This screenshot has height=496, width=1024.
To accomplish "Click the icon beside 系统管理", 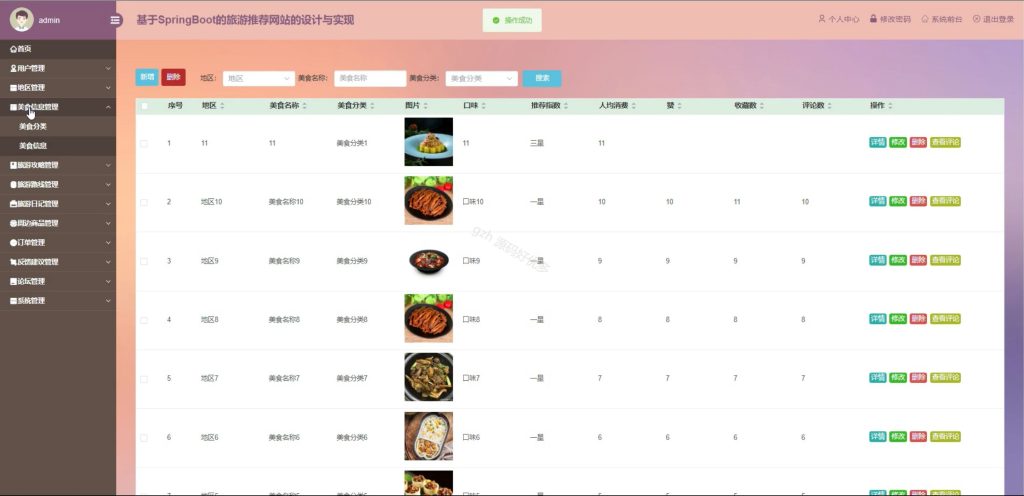I will pyautogui.click(x=13, y=301).
